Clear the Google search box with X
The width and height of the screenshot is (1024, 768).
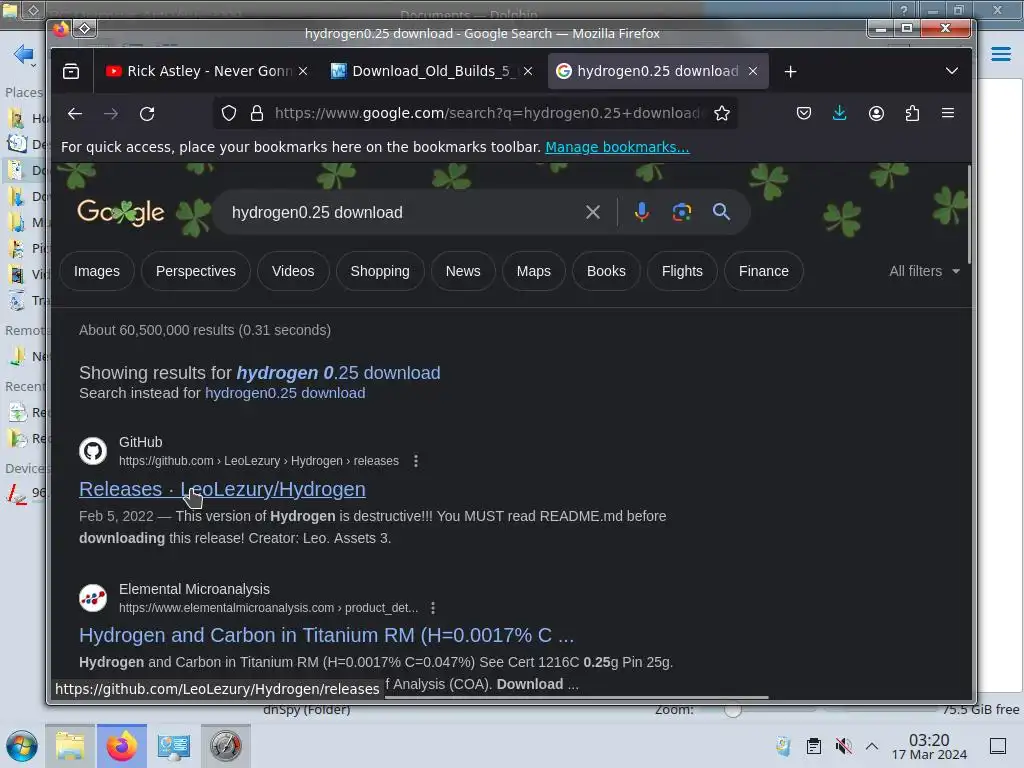pos(593,212)
